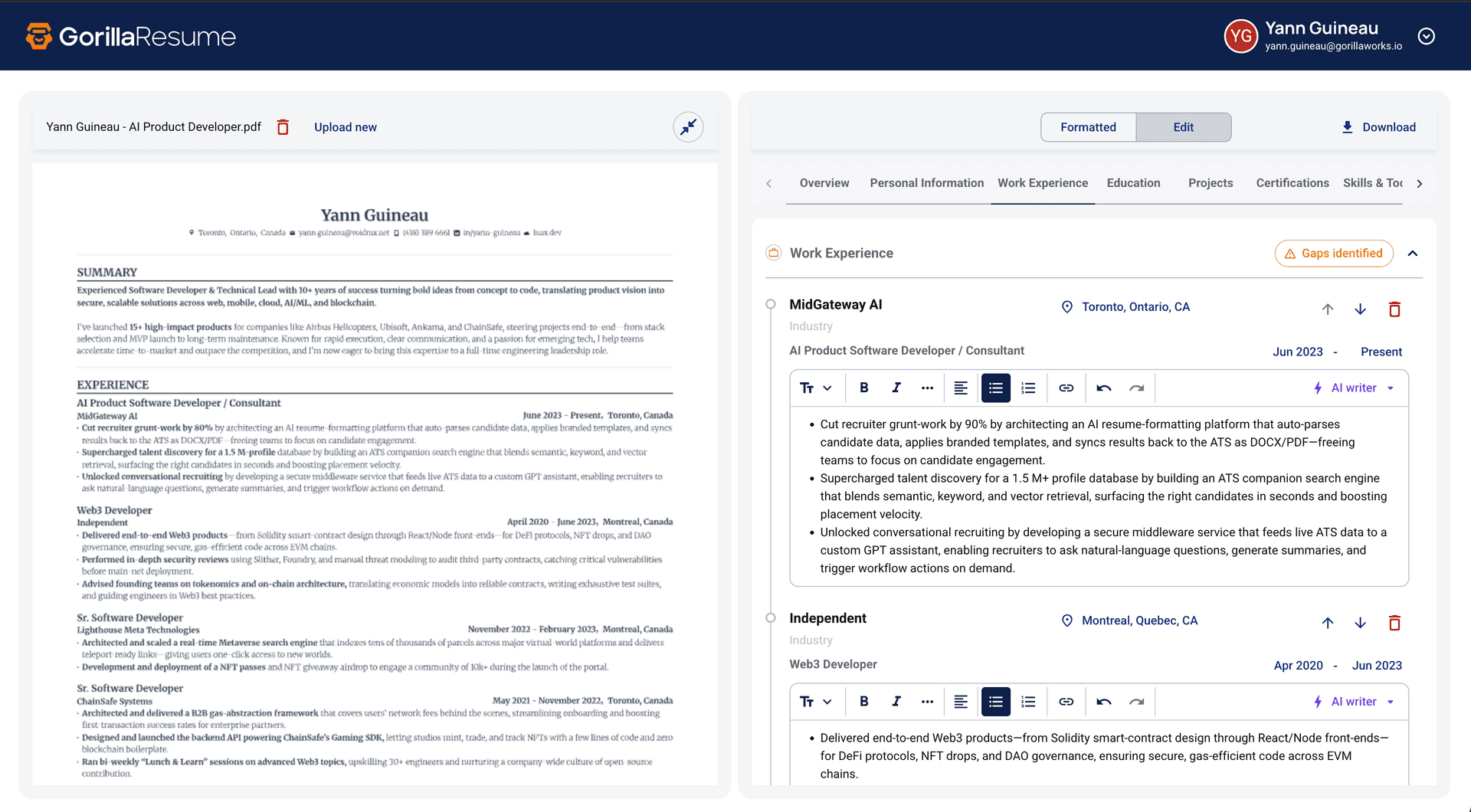This screenshot has width=1471, height=812.
Task: Open the account menu next to Yann Guineau
Action: [x=1426, y=35]
